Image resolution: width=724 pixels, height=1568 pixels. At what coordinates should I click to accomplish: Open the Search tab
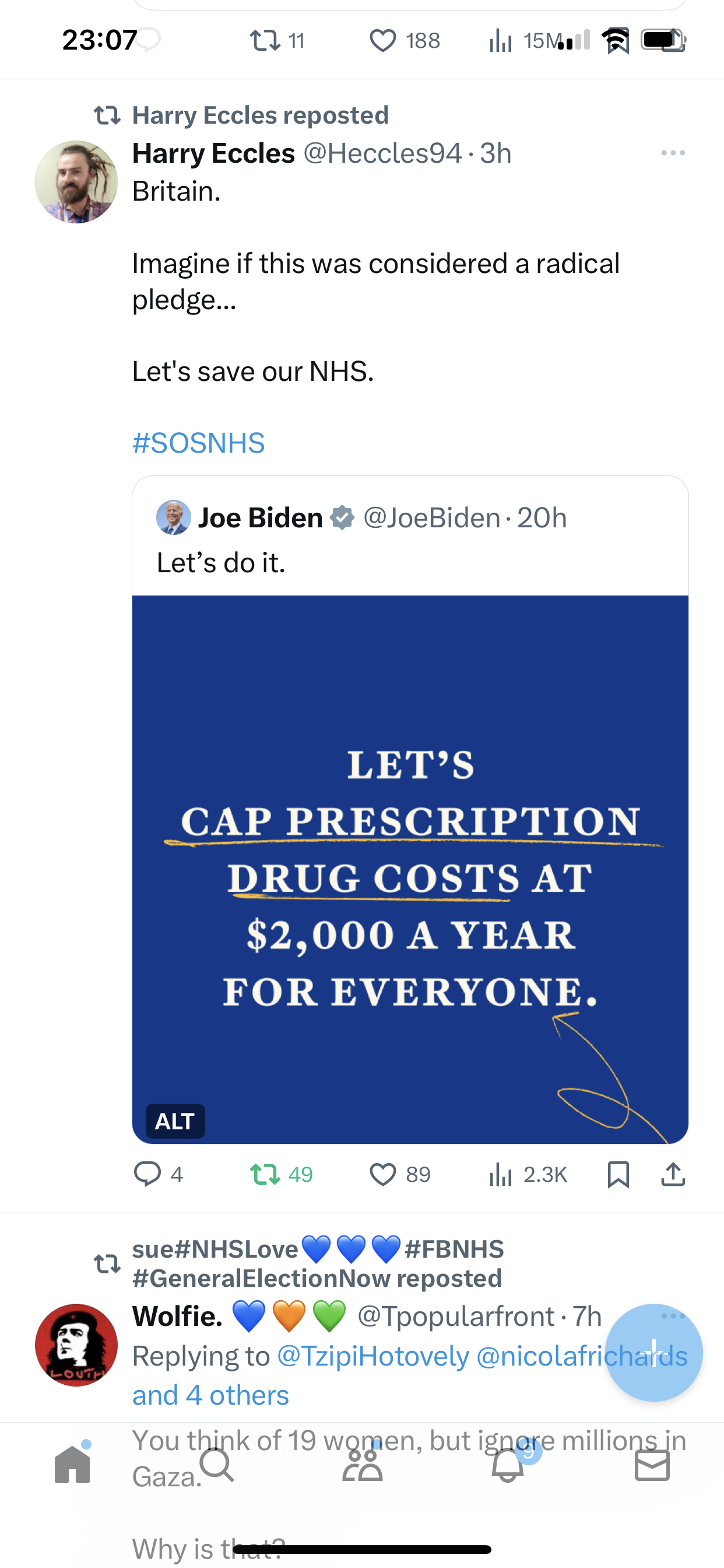[217, 1464]
